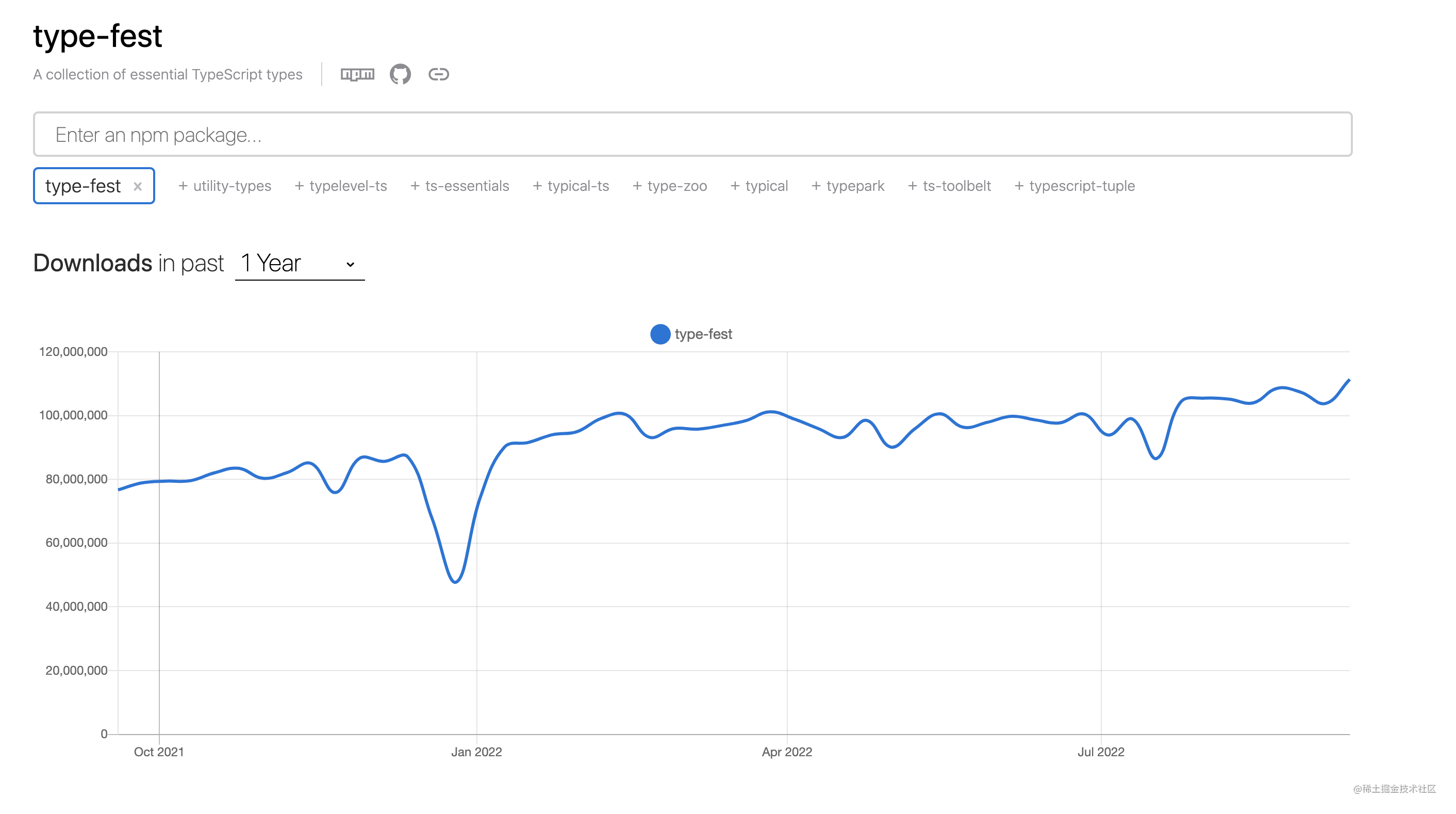The height and width of the screenshot is (814, 1456).
Task: Click the Oct 2021 axis label
Action: tap(159, 752)
